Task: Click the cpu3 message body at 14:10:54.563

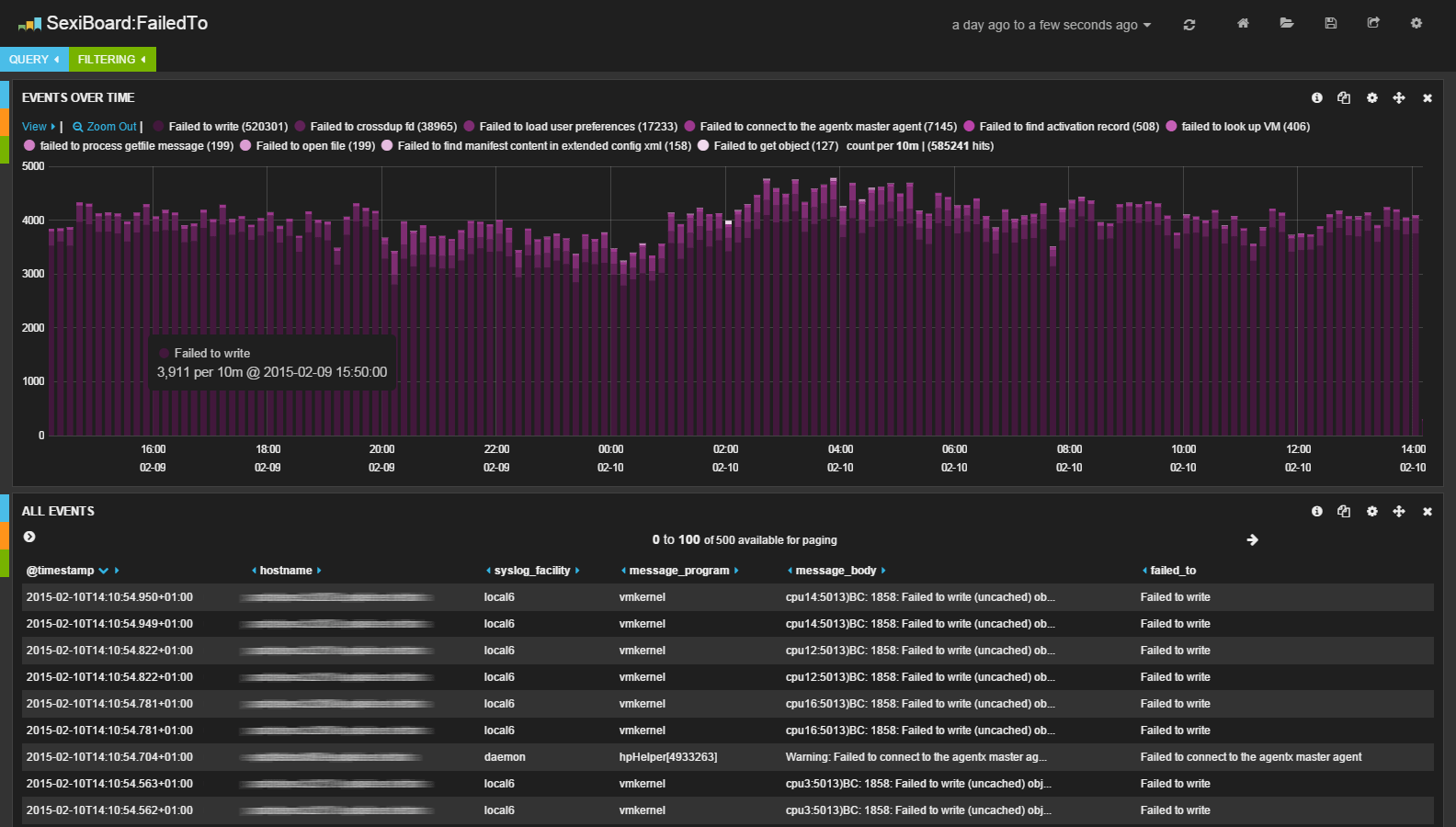Action: click(918, 784)
